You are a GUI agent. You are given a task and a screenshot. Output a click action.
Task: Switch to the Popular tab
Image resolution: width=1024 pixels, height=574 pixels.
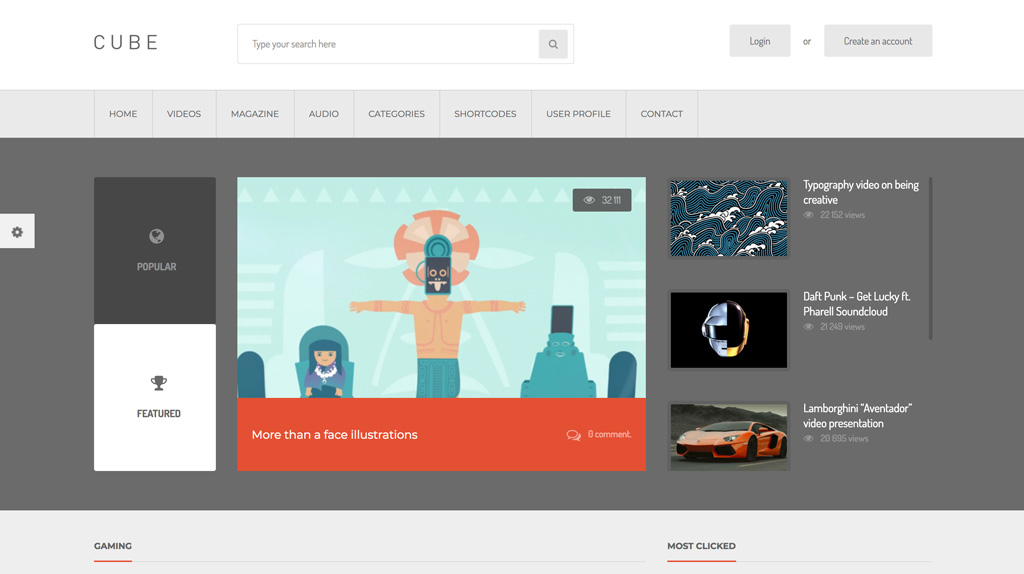point(155,250)
